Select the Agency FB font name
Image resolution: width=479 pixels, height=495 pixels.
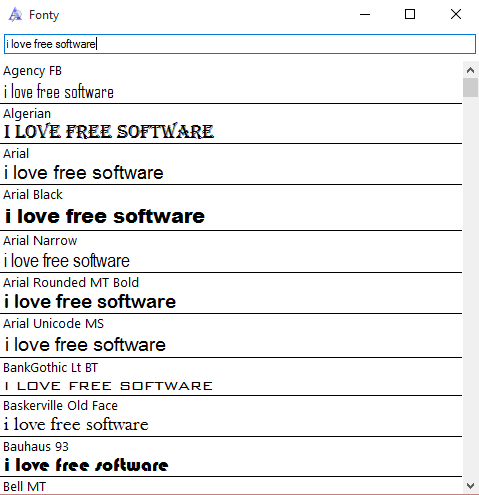32,71
